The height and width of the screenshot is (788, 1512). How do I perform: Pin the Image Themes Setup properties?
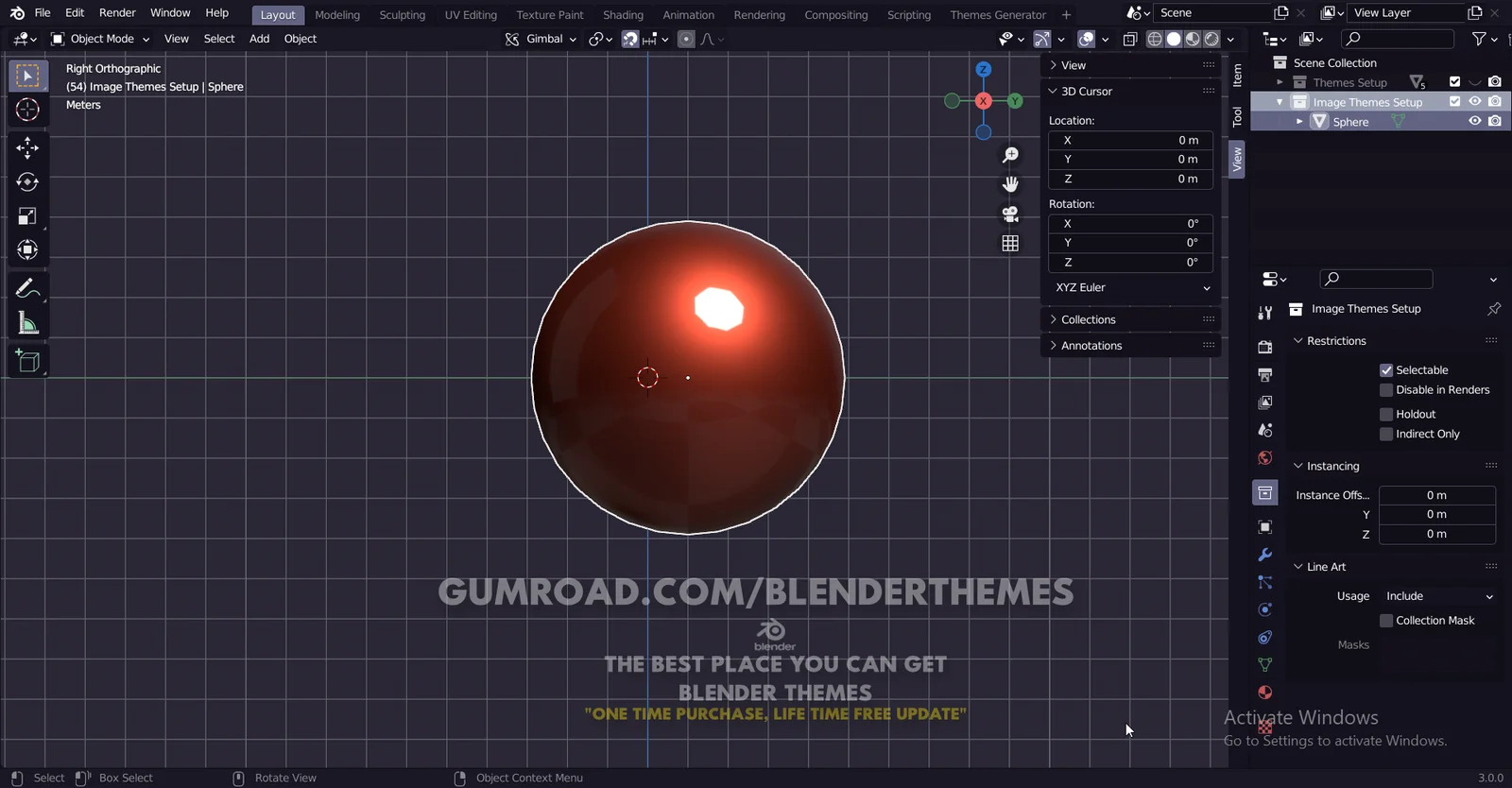(x=1494, y=309)
